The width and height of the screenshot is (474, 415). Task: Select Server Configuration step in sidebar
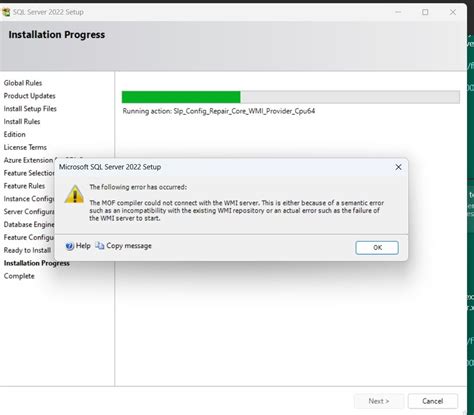click(29, 212)
